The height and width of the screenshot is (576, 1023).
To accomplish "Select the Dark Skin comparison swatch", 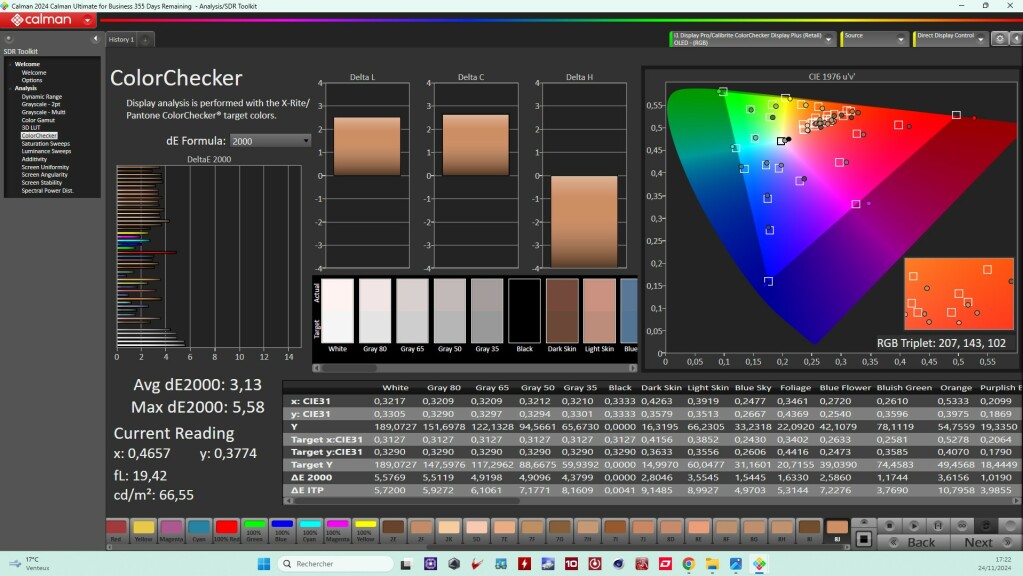I will [562, 311].
